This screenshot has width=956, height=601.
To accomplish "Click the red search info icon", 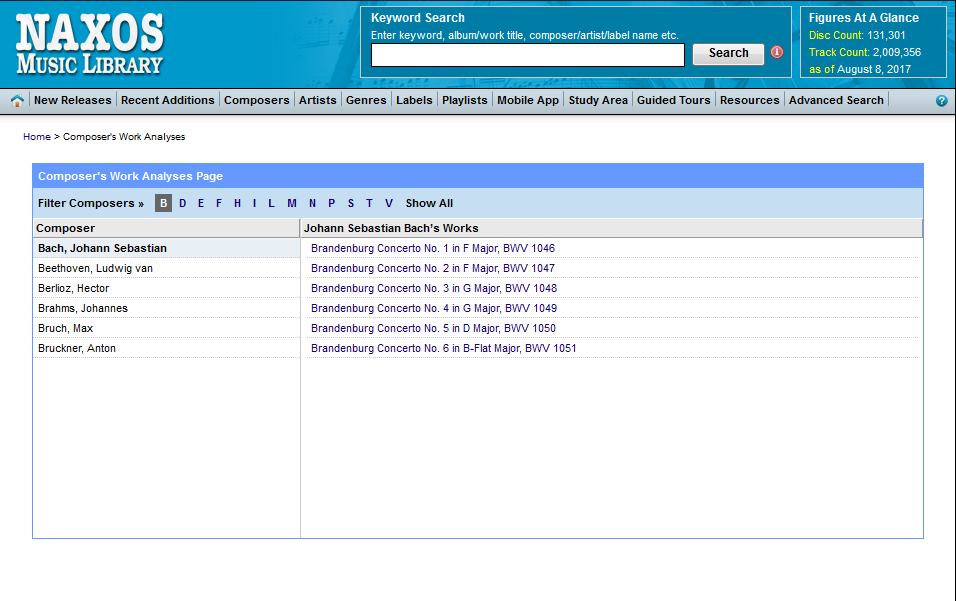I will pos(777,52).
